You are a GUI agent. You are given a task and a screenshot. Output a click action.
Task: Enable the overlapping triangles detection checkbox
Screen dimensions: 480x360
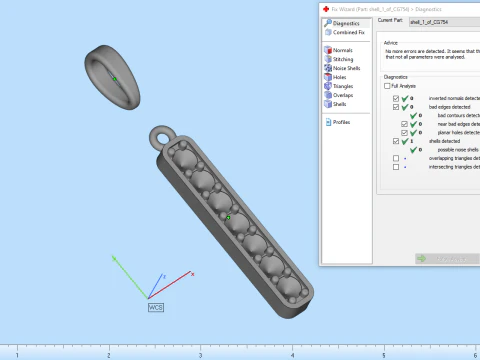[396, 158]
